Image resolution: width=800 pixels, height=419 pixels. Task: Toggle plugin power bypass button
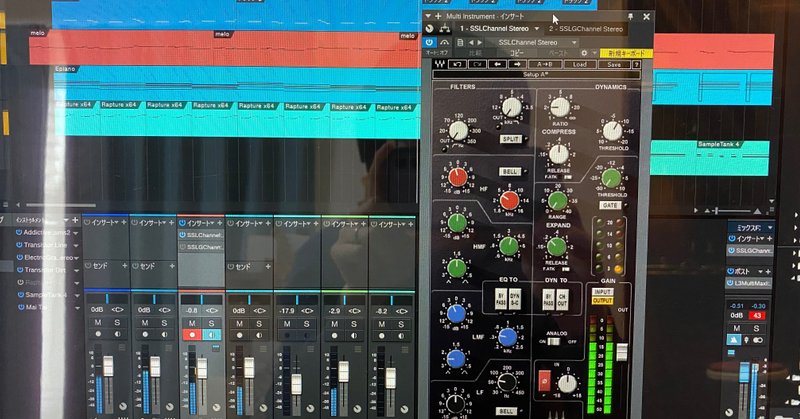429,42
